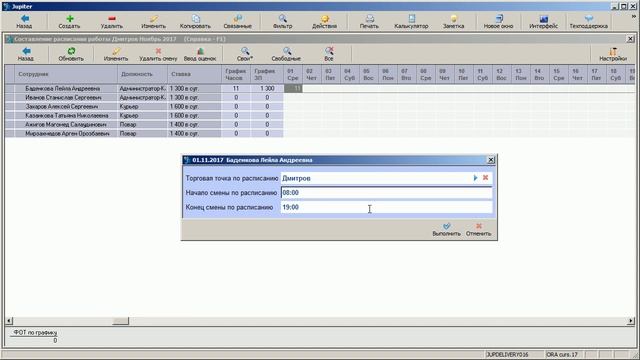Expand the main toolbar overflow chevron
640x360 pixels.
click(634, 17)
